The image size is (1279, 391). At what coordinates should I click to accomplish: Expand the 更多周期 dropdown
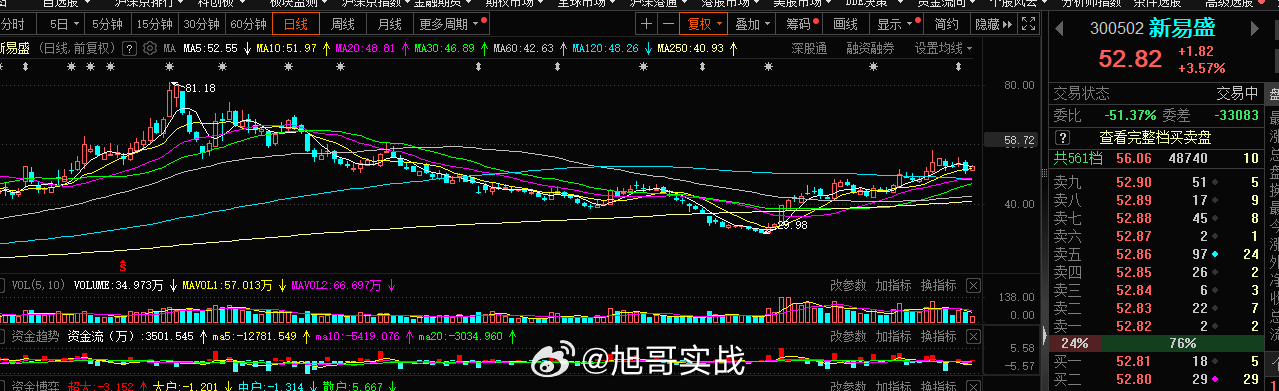pos(452,24)
